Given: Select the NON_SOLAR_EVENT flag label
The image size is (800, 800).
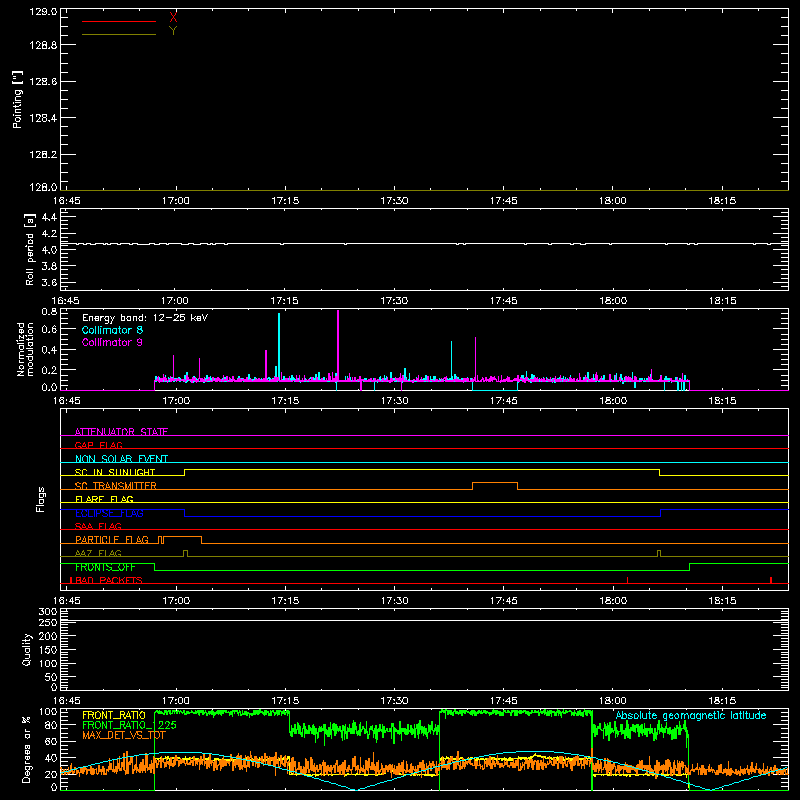Looking at the screenshot, I should pos(121,459).
